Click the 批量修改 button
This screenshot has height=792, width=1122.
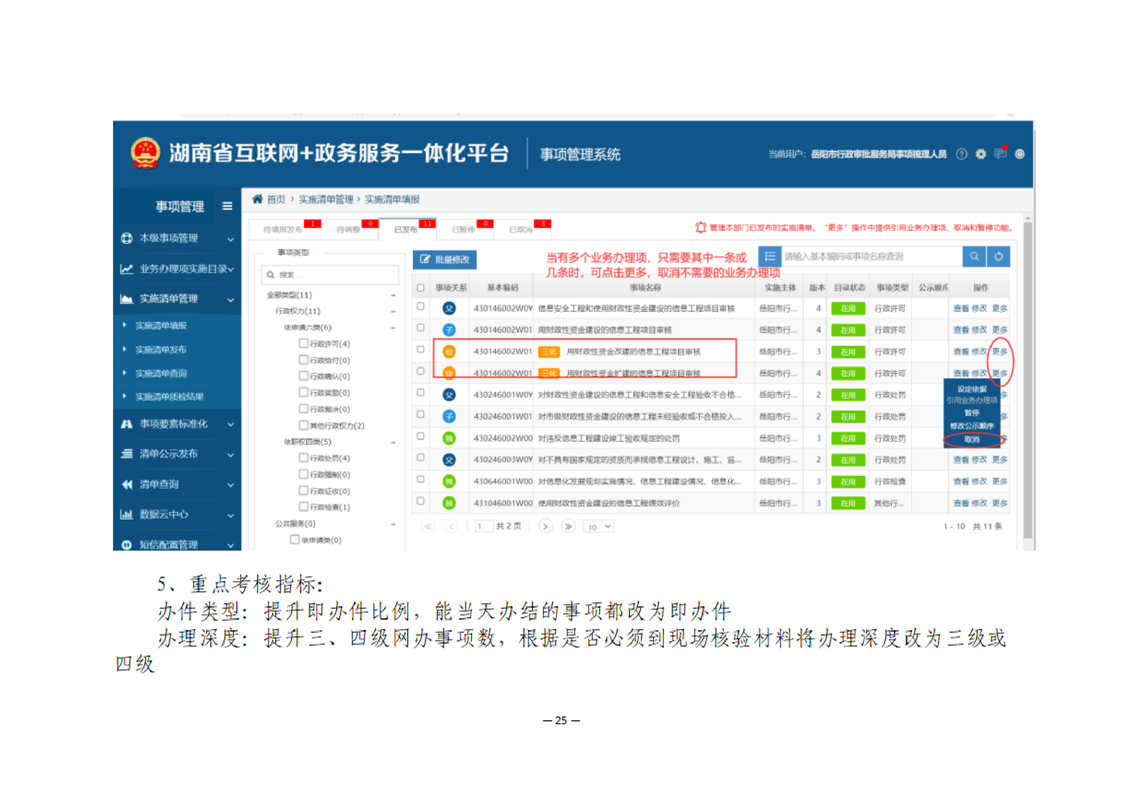point(445,259)
